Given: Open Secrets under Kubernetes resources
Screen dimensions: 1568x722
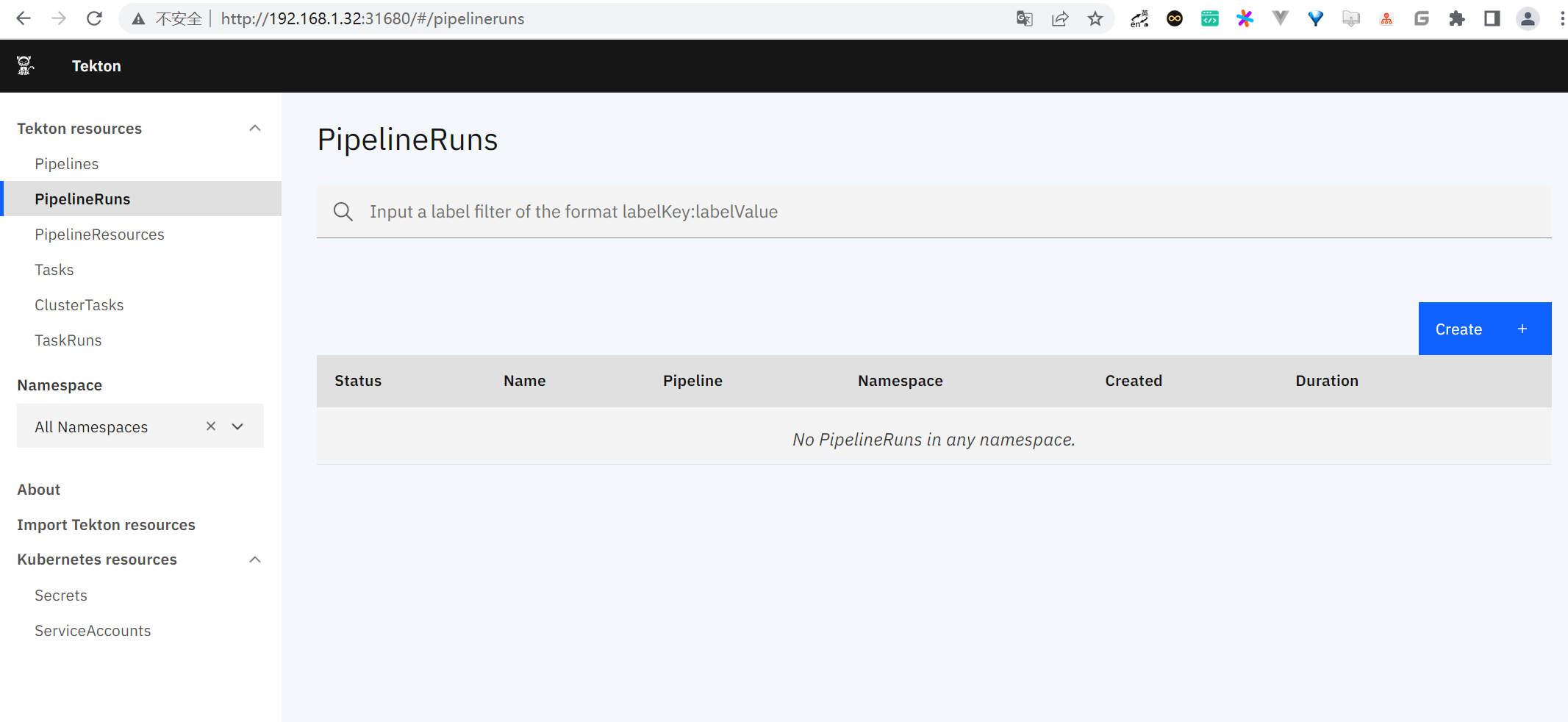Looking at the screenshot, I should [61, 595].
